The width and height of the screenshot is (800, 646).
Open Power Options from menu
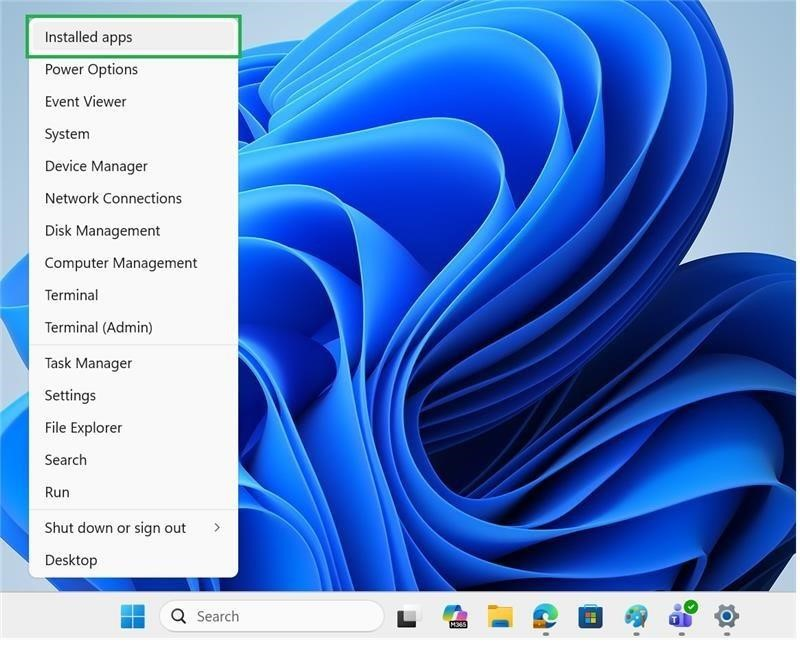click(134, 69)
